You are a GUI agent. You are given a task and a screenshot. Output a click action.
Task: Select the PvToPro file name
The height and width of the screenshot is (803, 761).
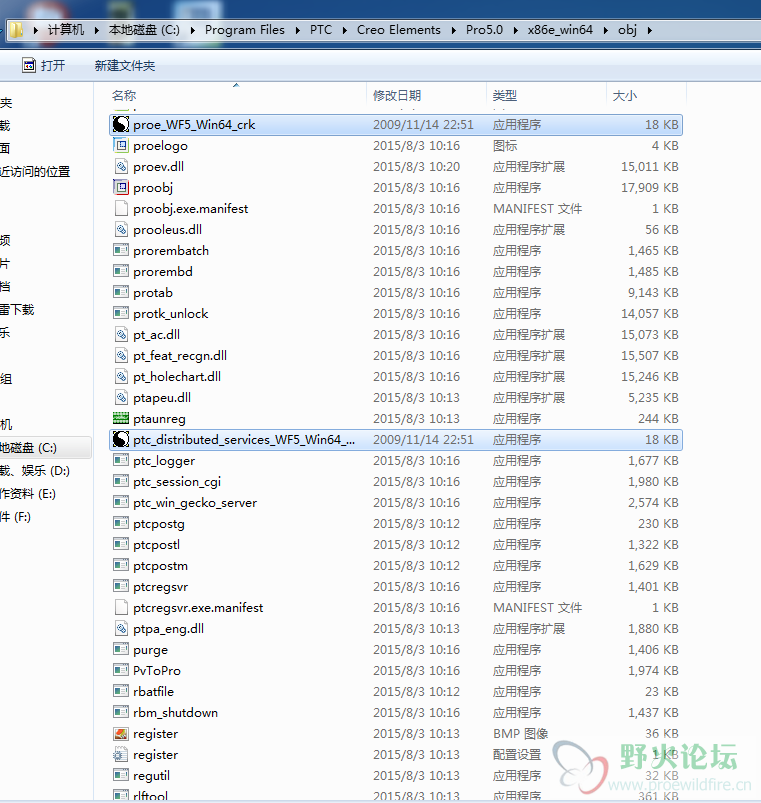157,671
